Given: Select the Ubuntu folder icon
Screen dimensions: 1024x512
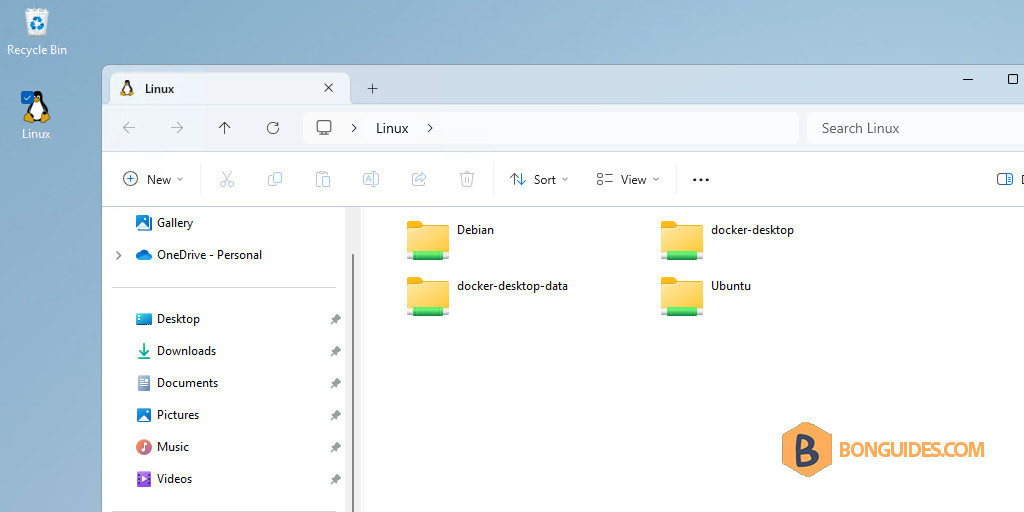Looking at the screenshot, I should pyautogui.click(x=682, y=296).
